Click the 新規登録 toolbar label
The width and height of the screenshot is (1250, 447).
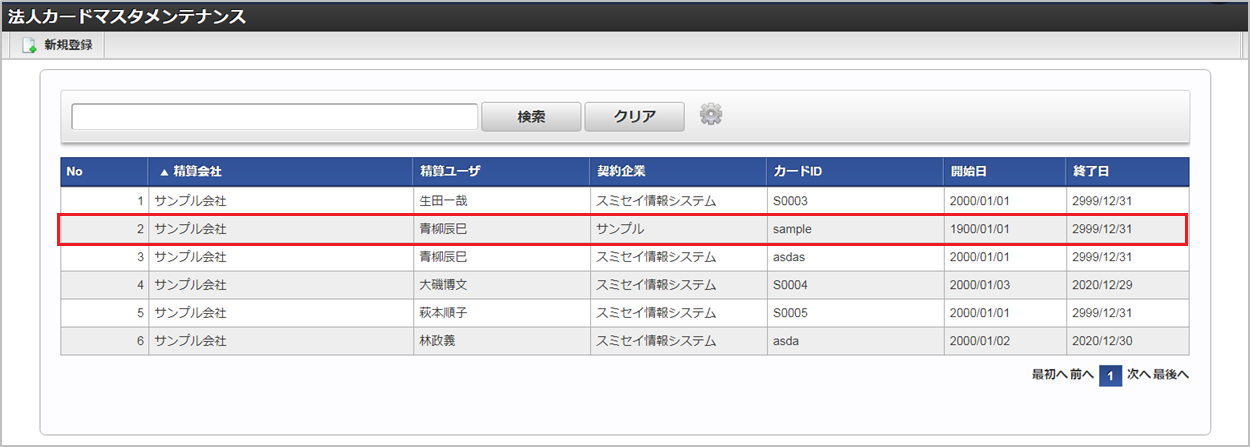click(68, 46)
